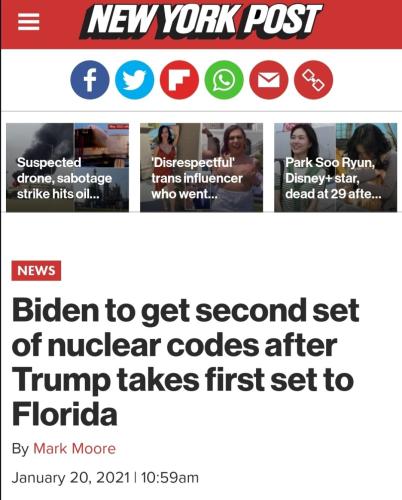Copy the article link with chain icon
402x500 pixels.
(313, 80)
